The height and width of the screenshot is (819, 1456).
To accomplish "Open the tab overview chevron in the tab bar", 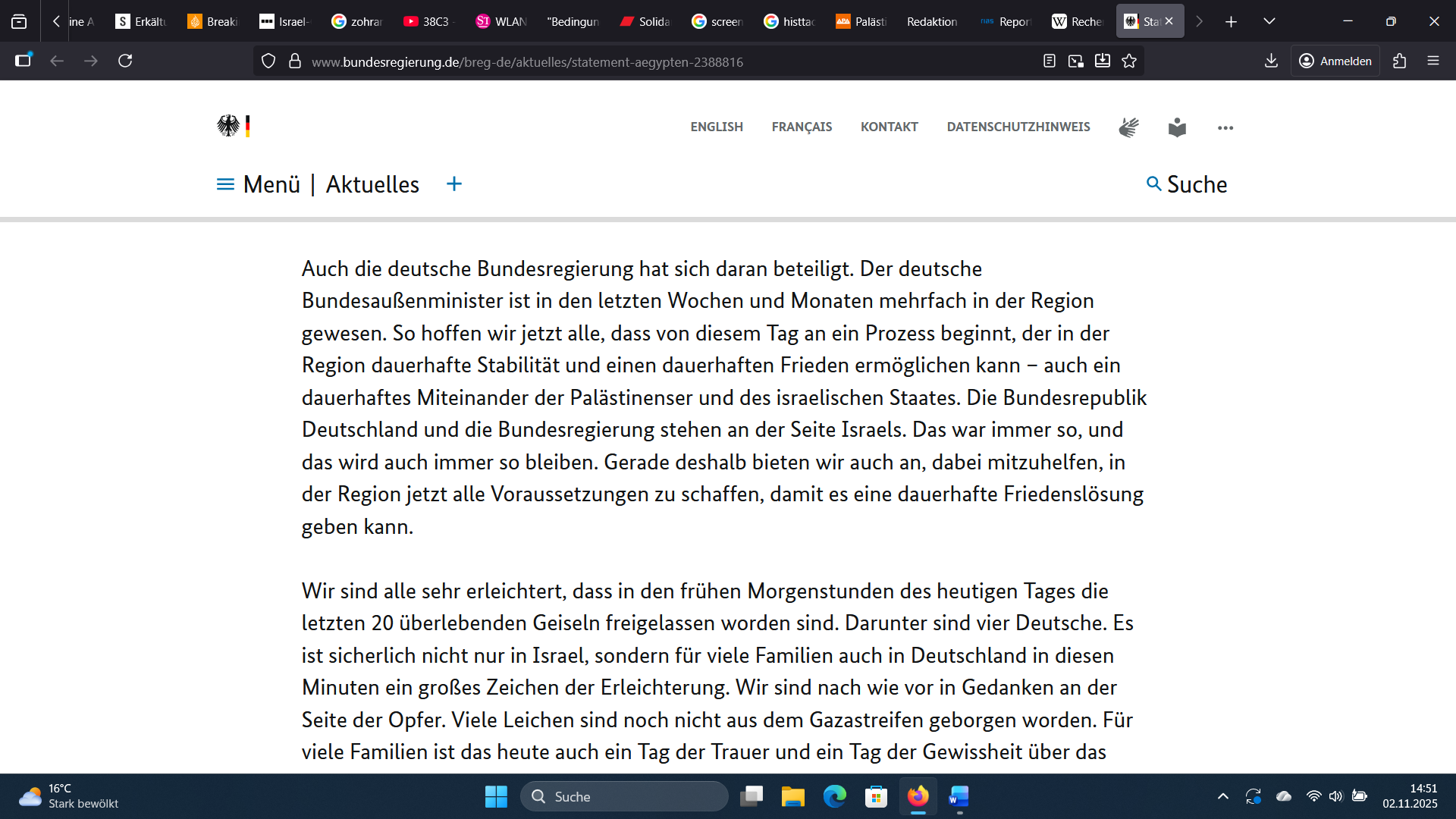I will tap(1269, 21).
